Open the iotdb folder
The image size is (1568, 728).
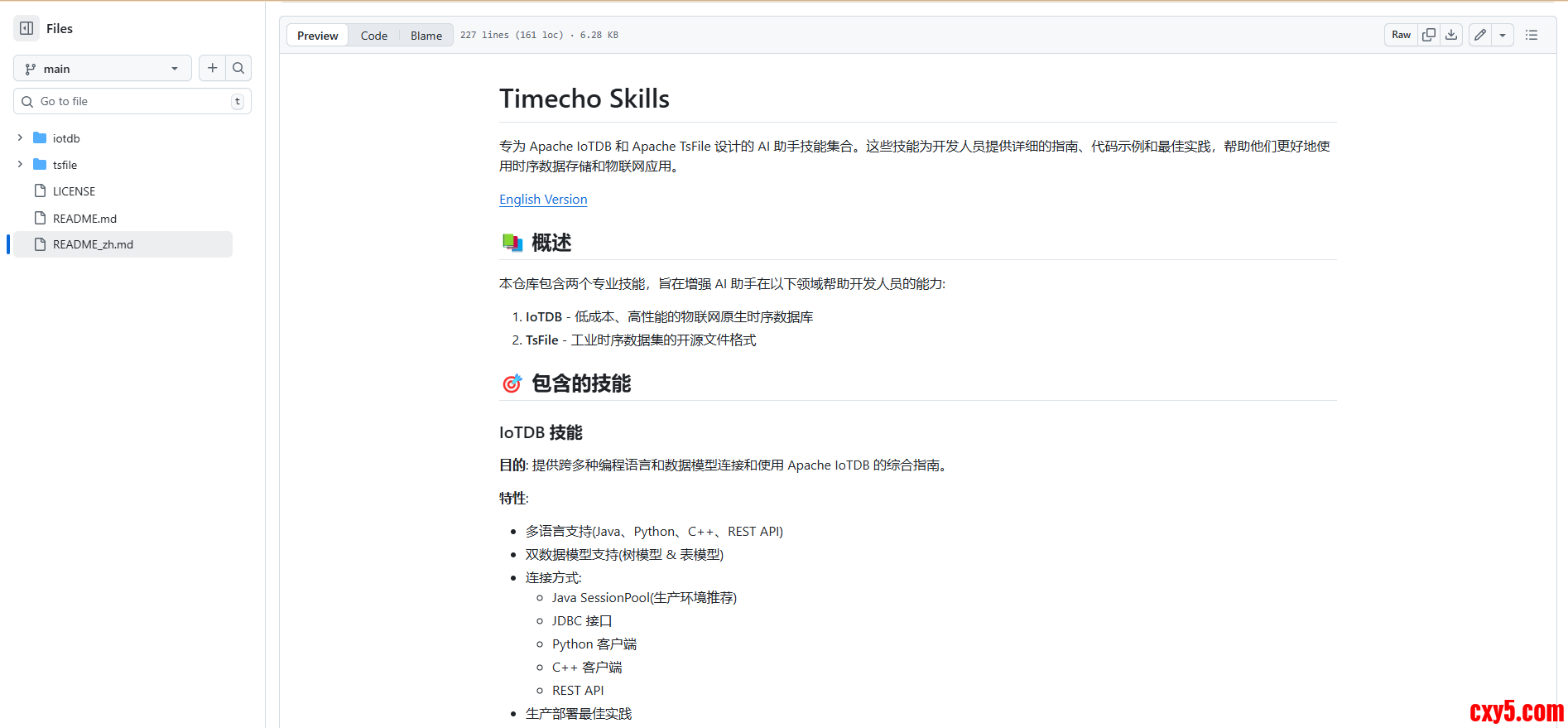coord(66,138)
